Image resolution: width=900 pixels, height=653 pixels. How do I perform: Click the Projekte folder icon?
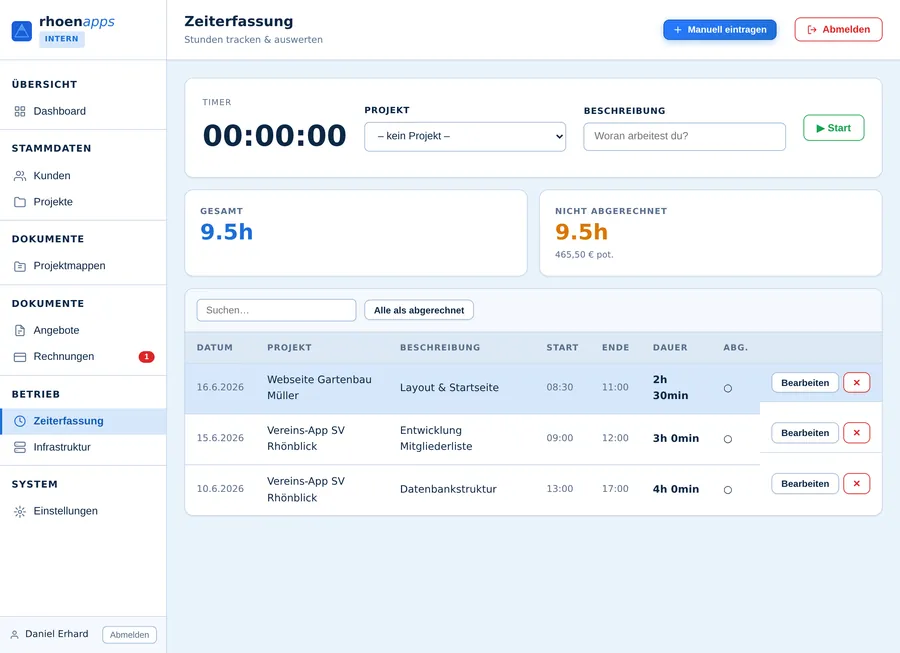[20, 202]
